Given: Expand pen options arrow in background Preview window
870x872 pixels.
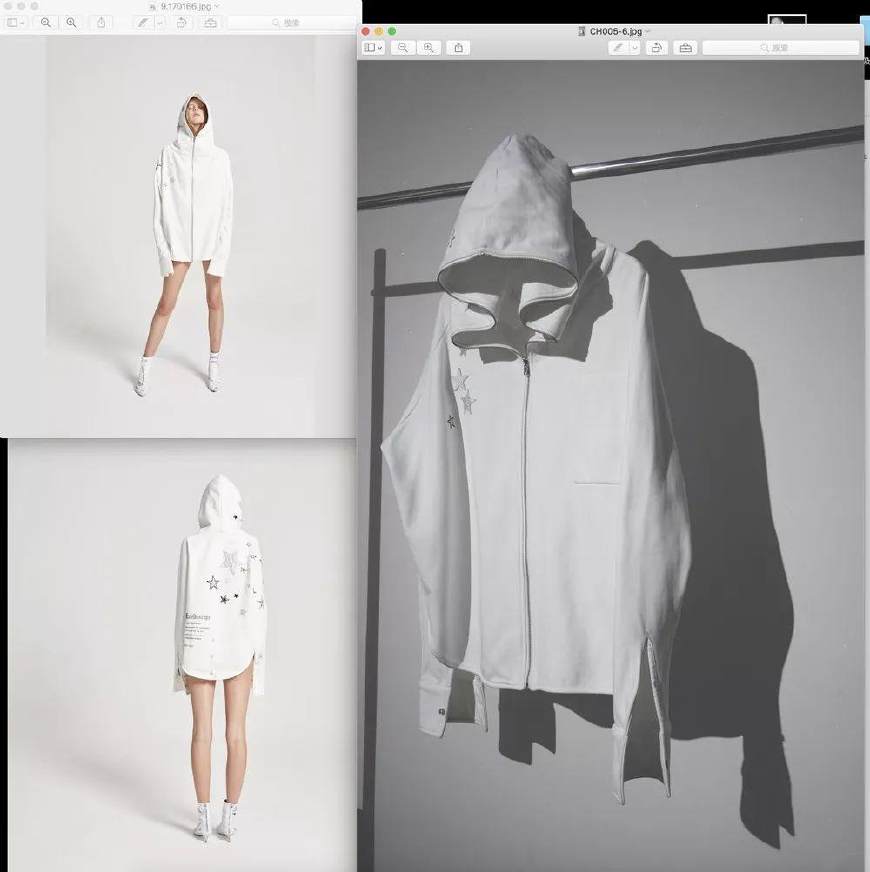Looking at the screenshot, I should pyautogui.click(x=159, y=22).
